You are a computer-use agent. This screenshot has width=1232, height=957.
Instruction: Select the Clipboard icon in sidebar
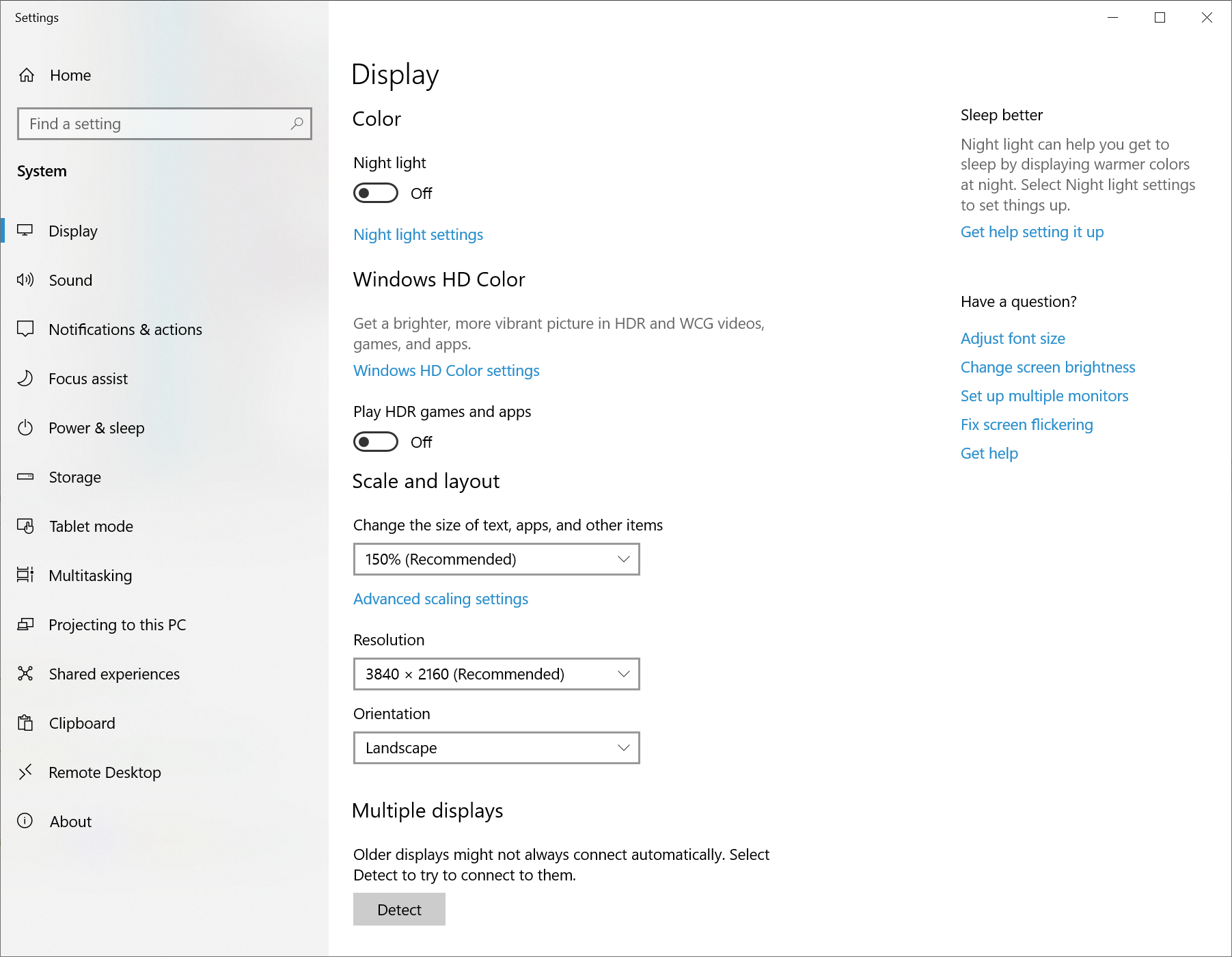click(25, 723)
